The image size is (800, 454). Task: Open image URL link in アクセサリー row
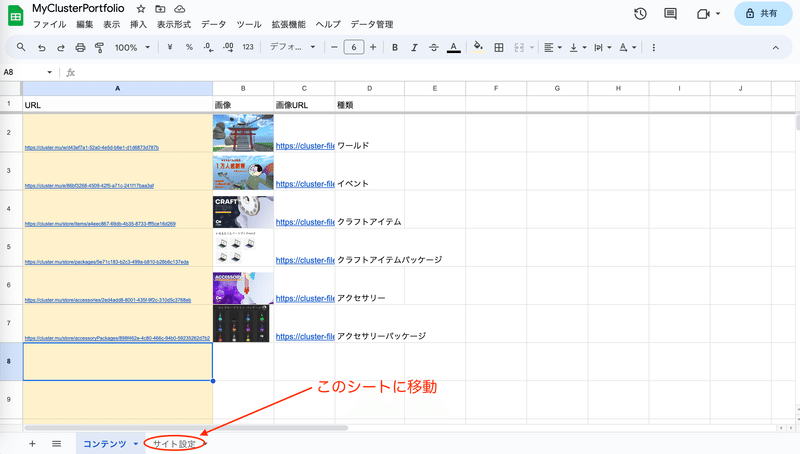coord(305,298)
